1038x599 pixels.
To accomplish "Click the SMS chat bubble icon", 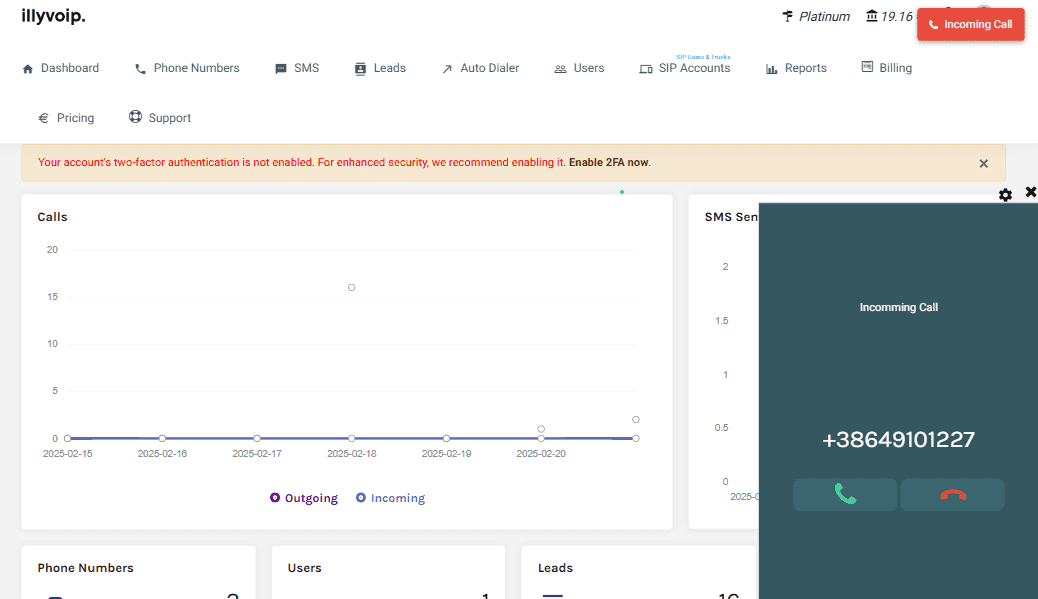I will pos(281,69).
